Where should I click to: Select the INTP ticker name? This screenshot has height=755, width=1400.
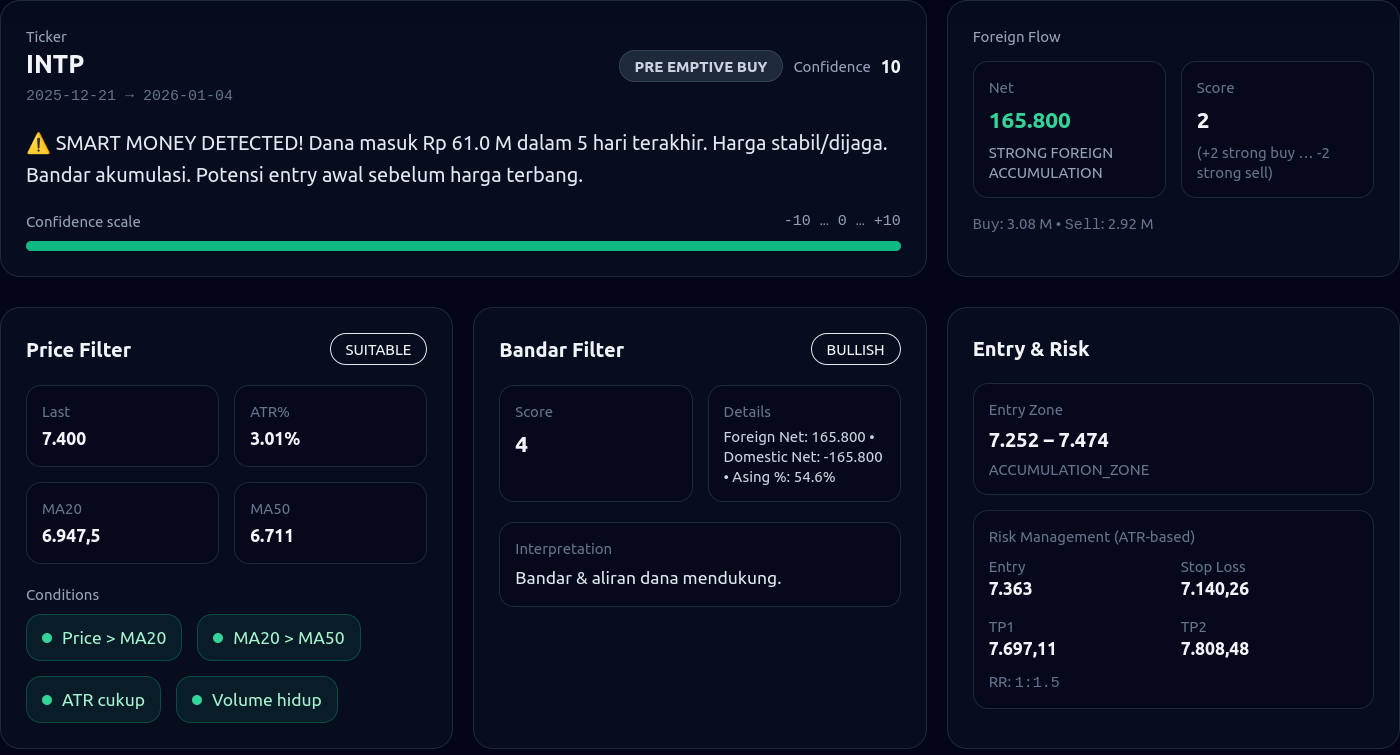coord(55,64)
